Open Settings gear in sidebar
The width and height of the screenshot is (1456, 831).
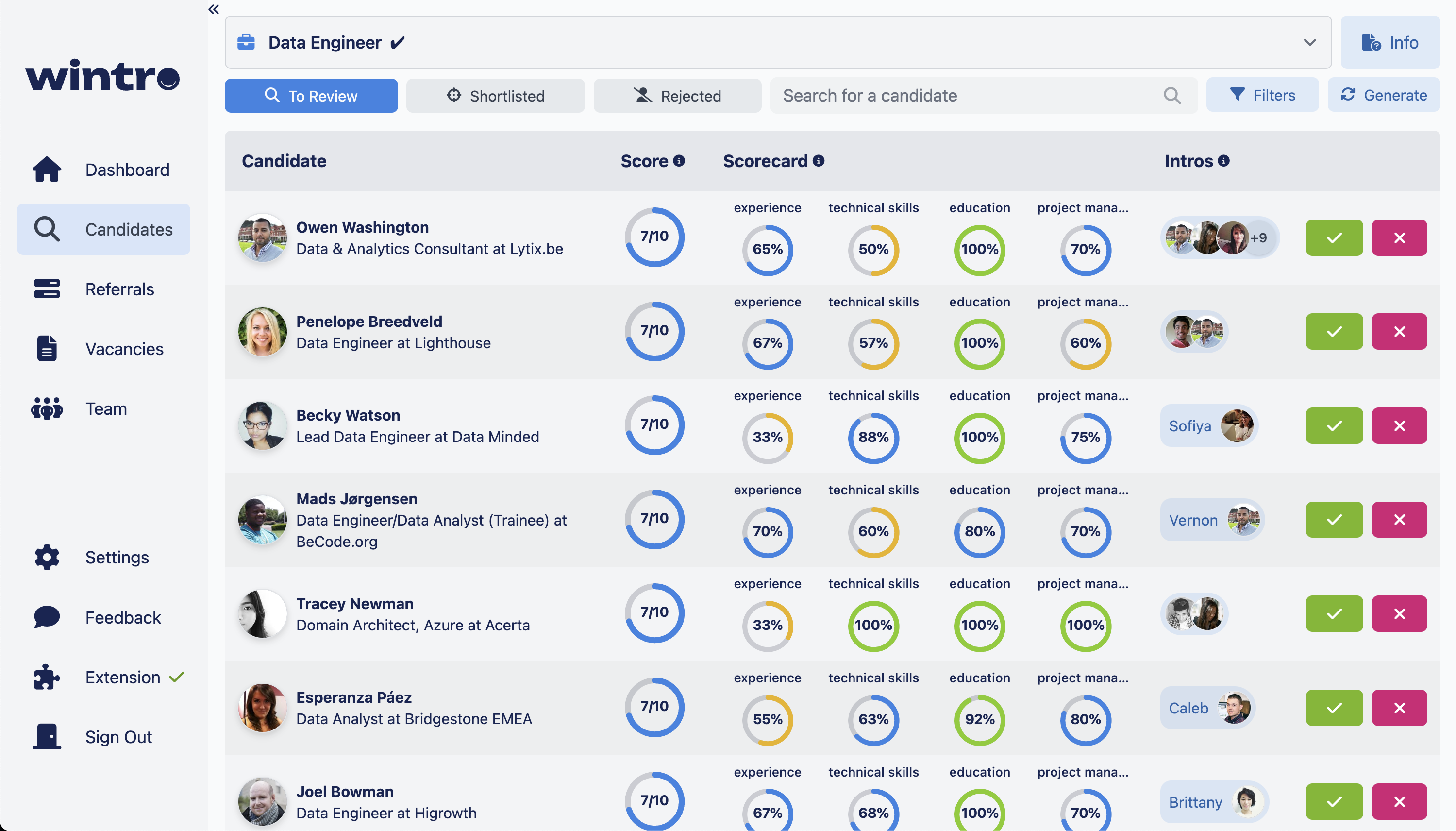pos(47,557)
